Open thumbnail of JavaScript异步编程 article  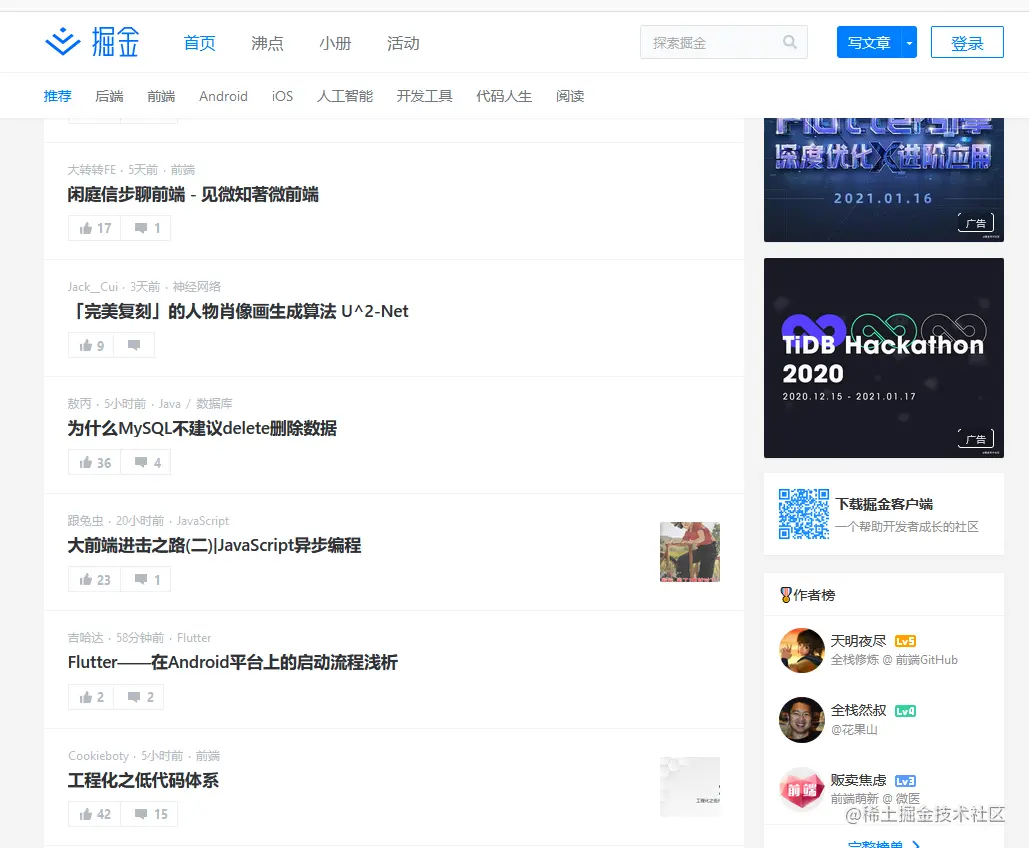pos(690,552)
